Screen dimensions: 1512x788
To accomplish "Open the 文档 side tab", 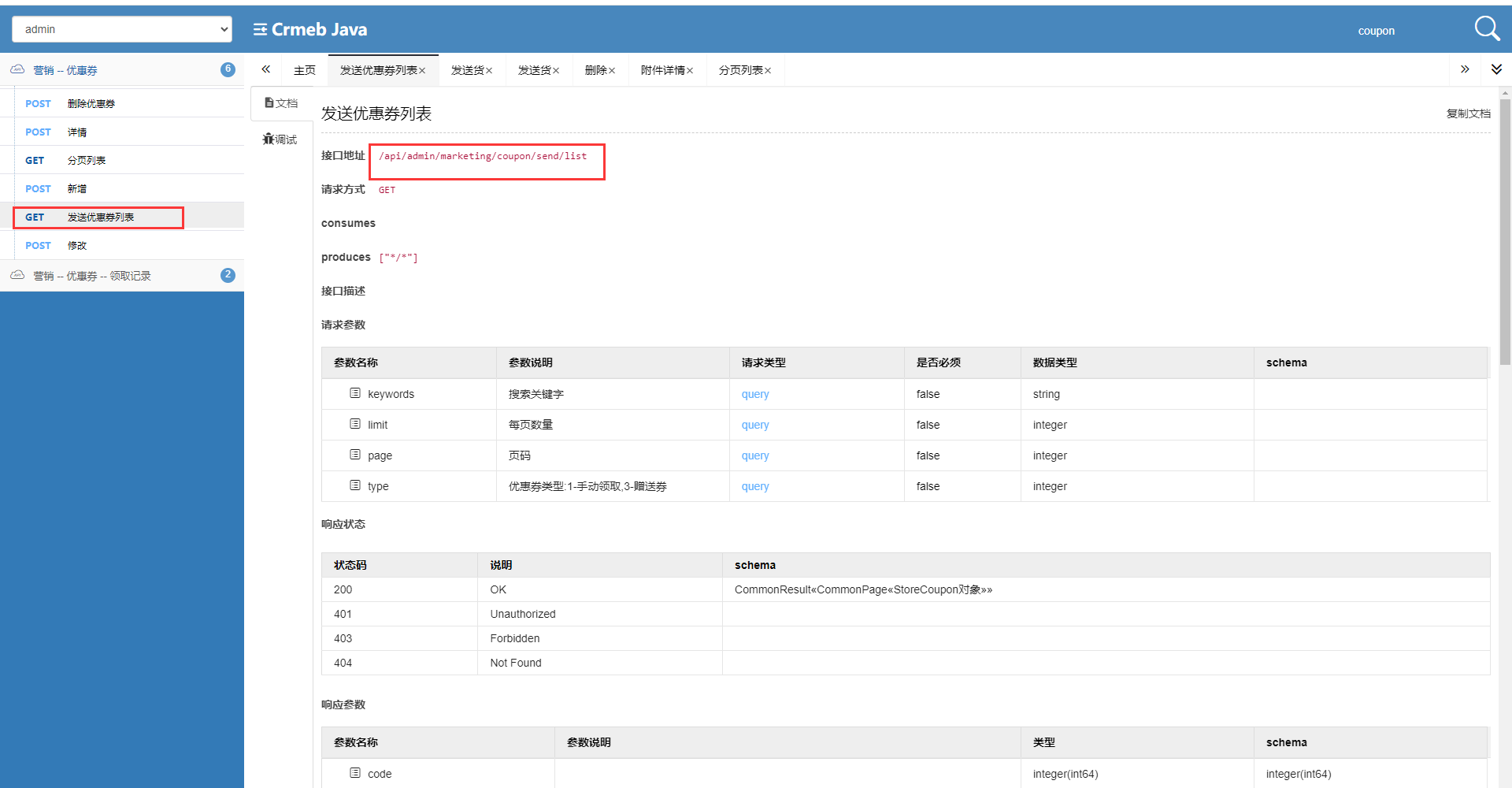I will (x=281, y=103).
